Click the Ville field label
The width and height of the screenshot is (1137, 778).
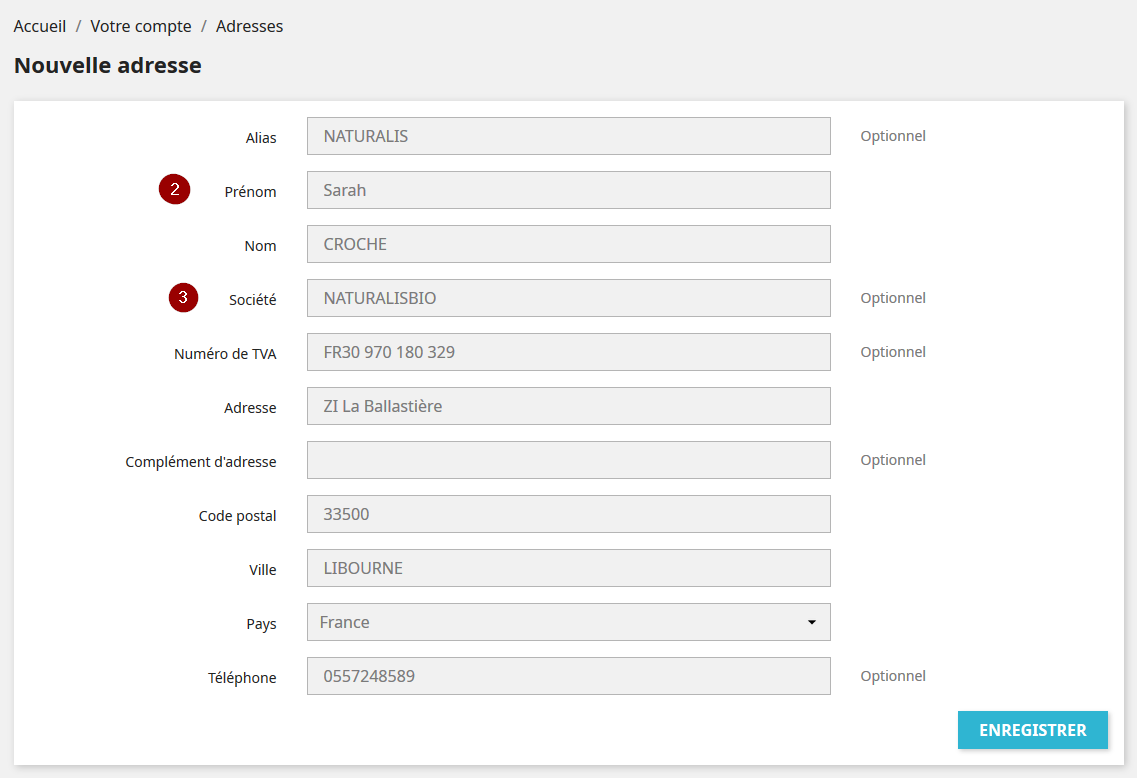[x=262, y=570]
